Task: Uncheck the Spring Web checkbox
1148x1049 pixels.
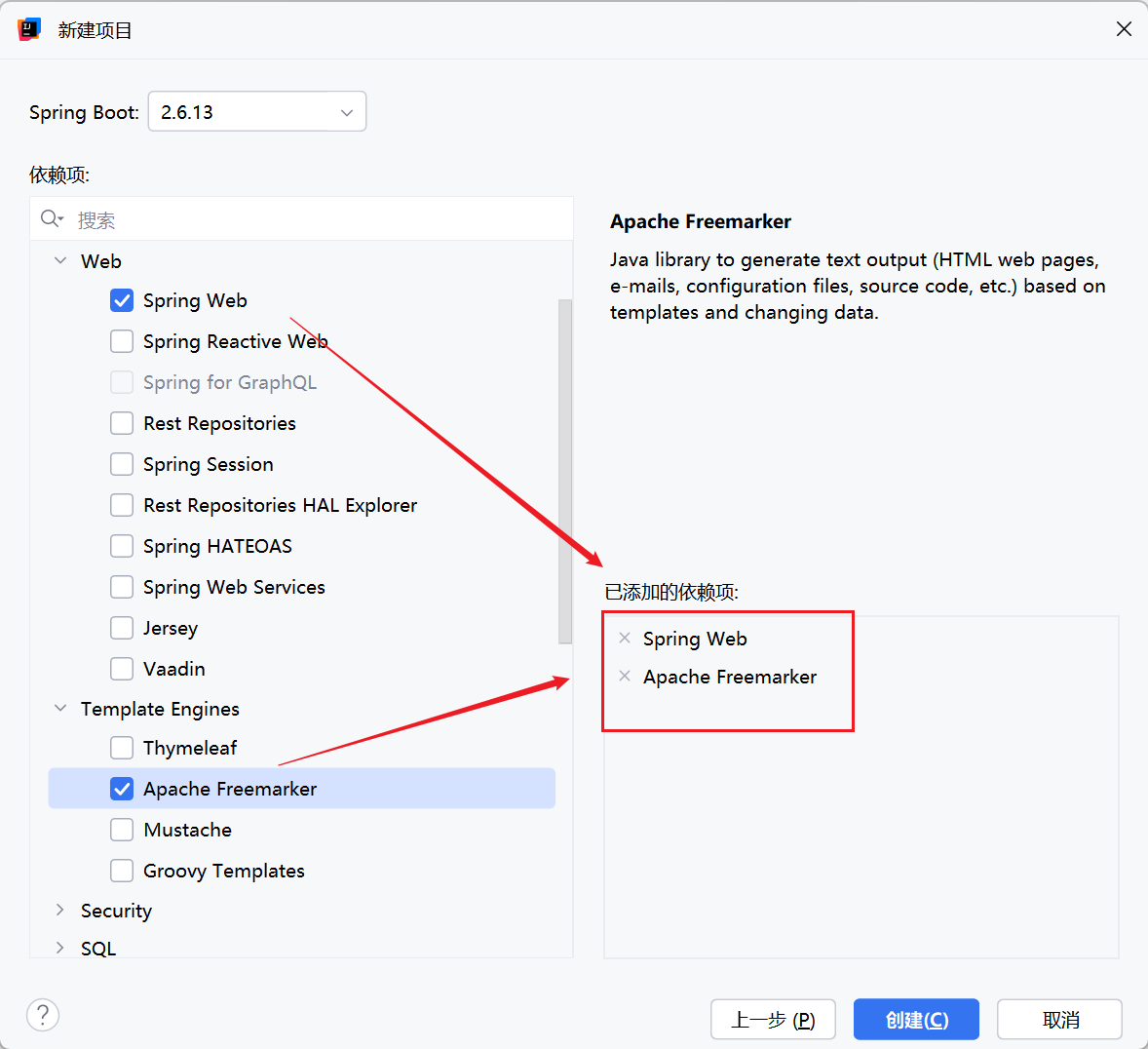Action: coord(122,300)
